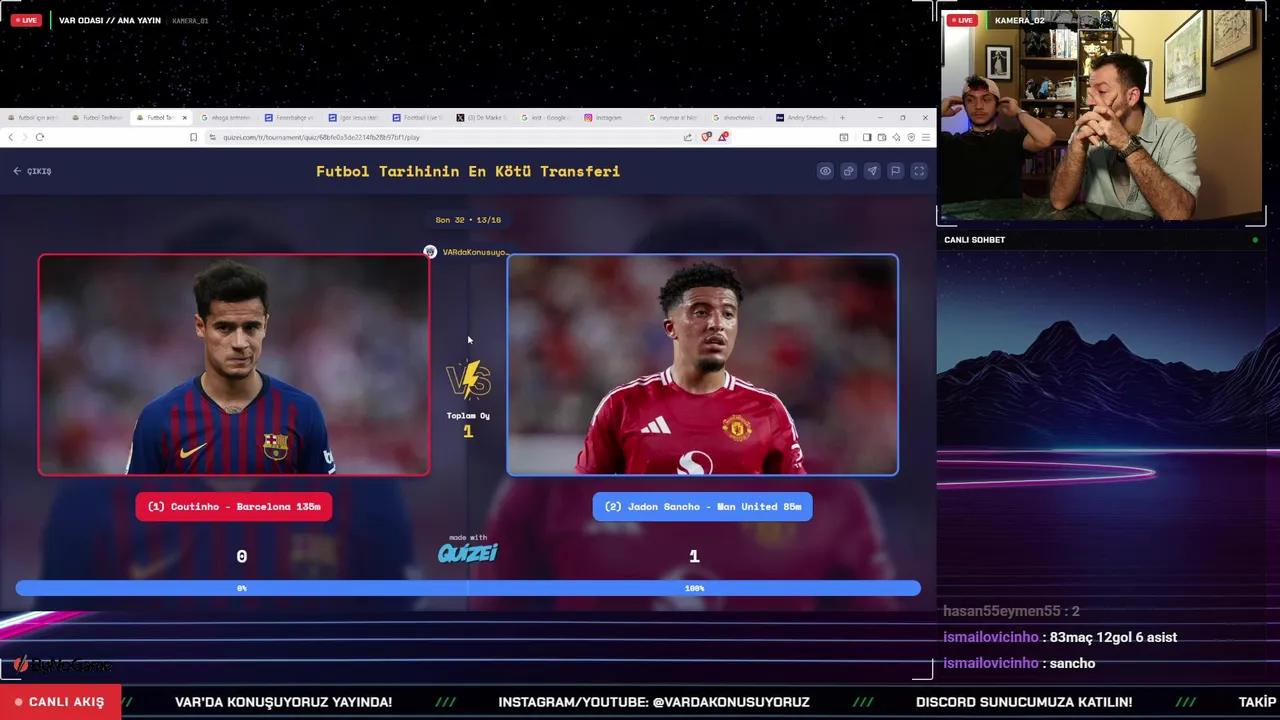This screenshot has height=720, width=1280.
Task: Click the CANLI SOHBET header
Action: (974, 240)
